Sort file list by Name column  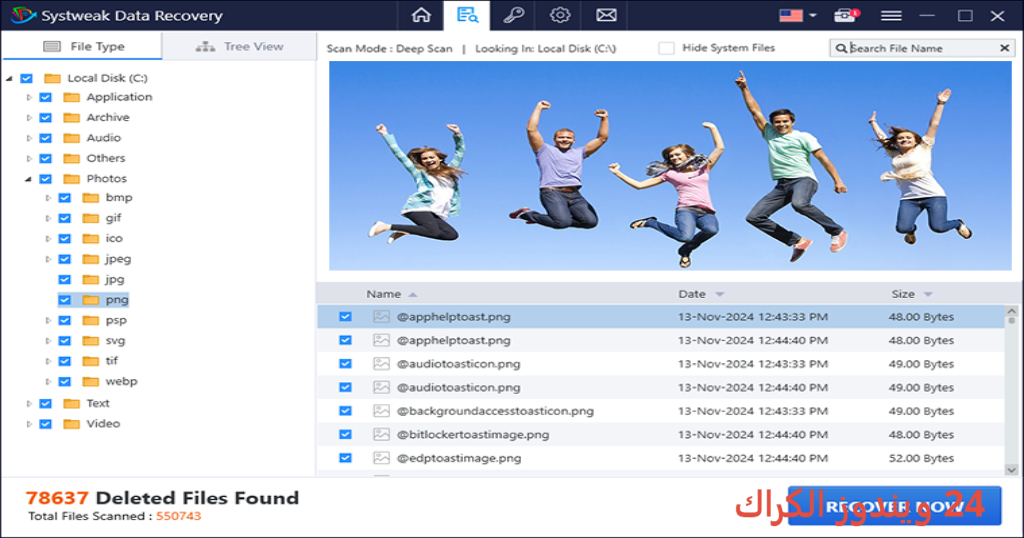383,294
